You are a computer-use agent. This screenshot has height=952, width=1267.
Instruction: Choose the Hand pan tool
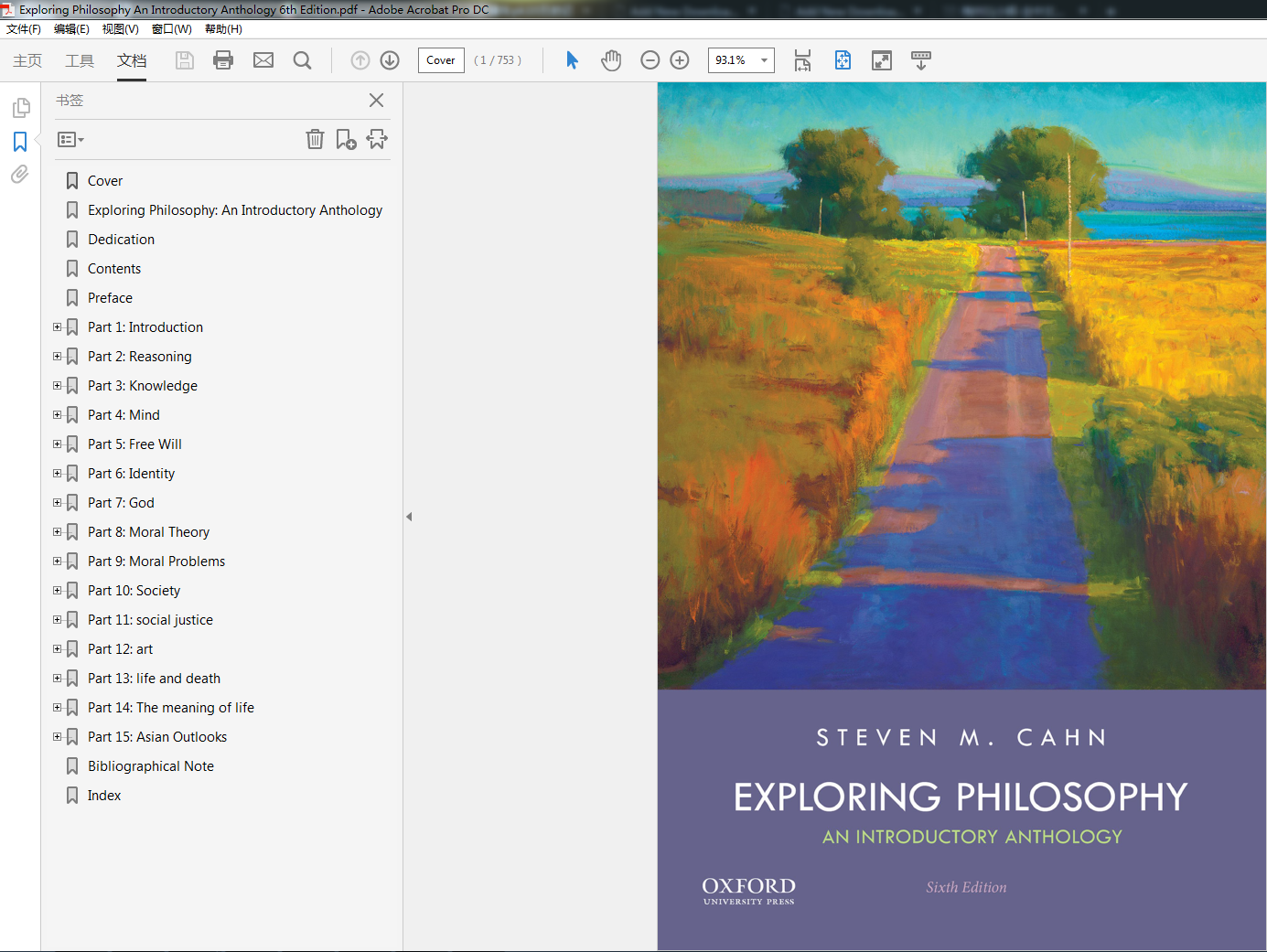(611, 60)
